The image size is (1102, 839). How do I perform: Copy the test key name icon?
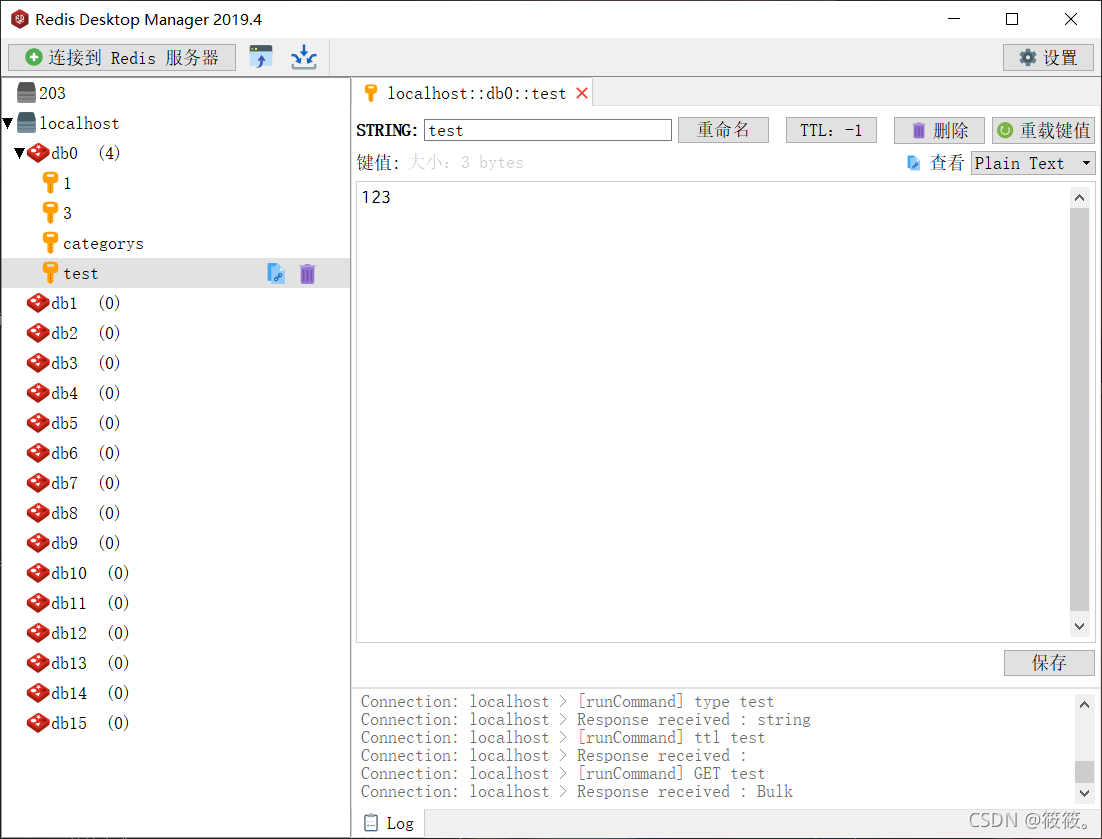[276, 273]
